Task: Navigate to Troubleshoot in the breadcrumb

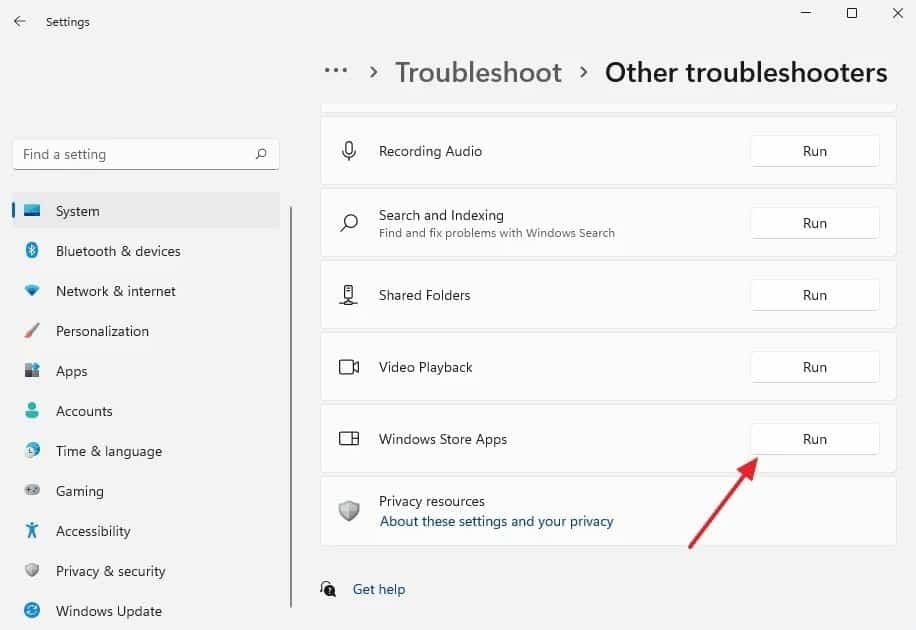Action: point(478,72)
